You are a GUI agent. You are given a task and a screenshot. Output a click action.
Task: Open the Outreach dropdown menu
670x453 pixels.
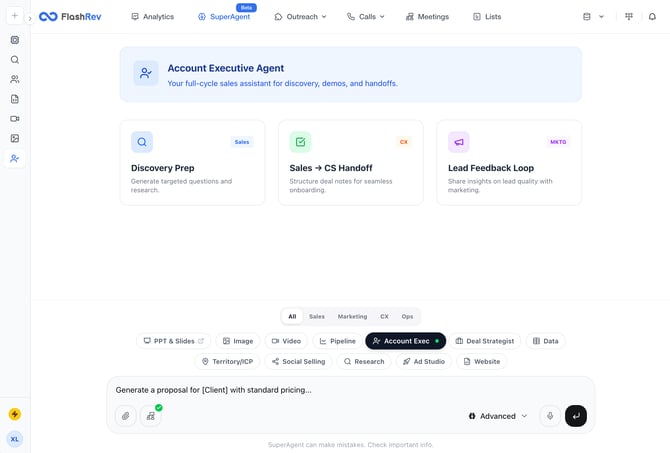click(x=300, y=17)
